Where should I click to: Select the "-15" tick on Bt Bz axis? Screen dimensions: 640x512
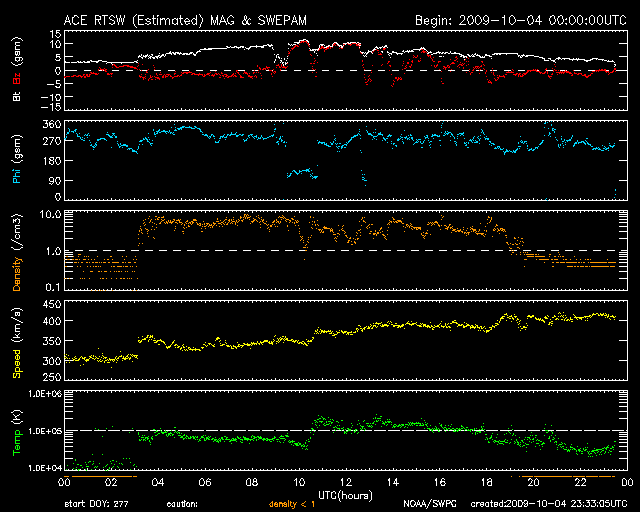point(51,107)
